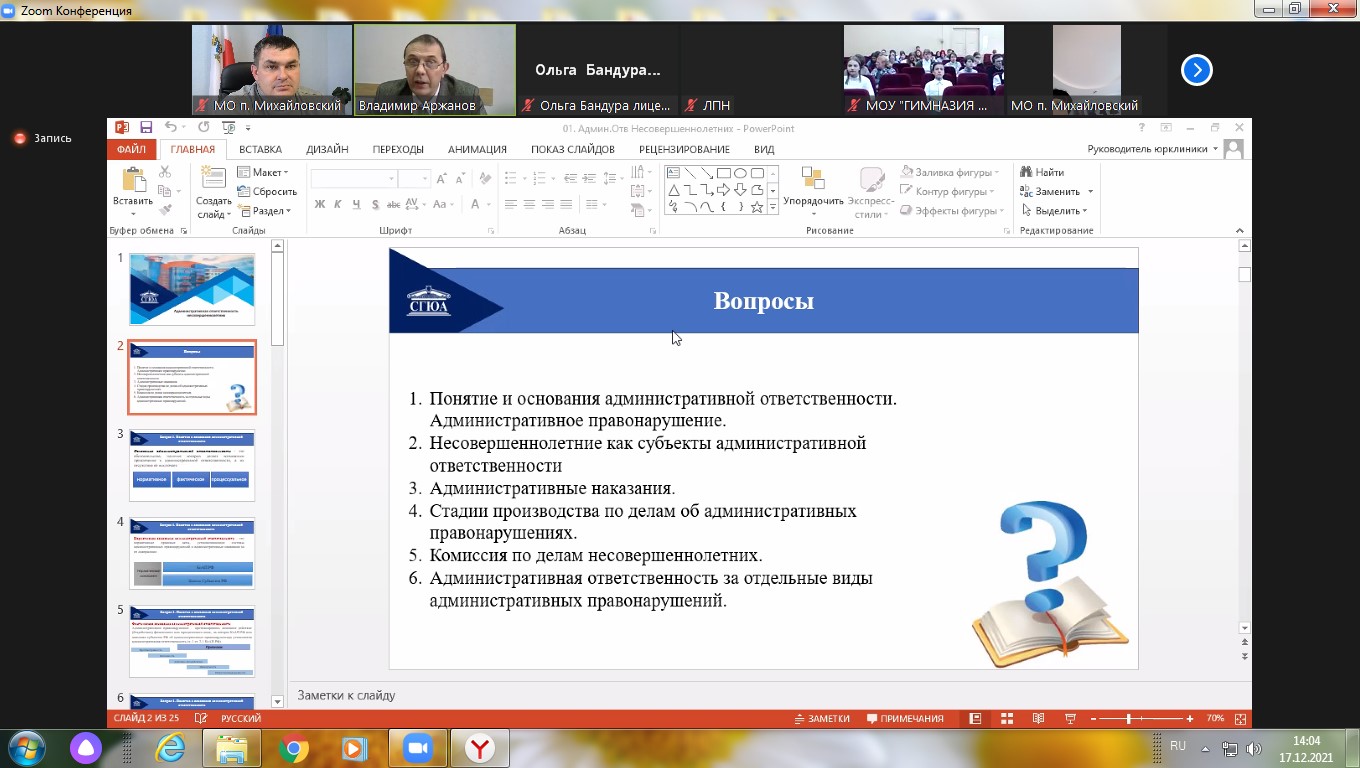This screenshot has width=1360, height=768.
Task: Select the Format Painter brush icon
Action: pyautogui.click(x=165, y=210)
